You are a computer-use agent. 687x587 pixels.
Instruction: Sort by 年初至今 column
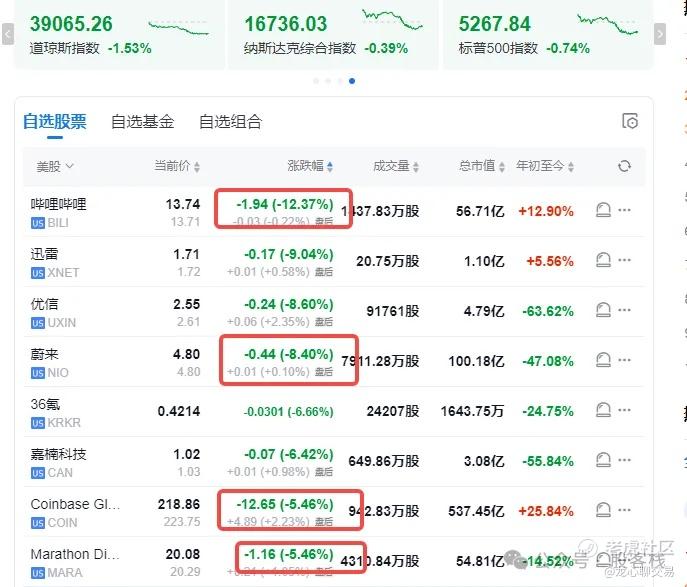545,166
